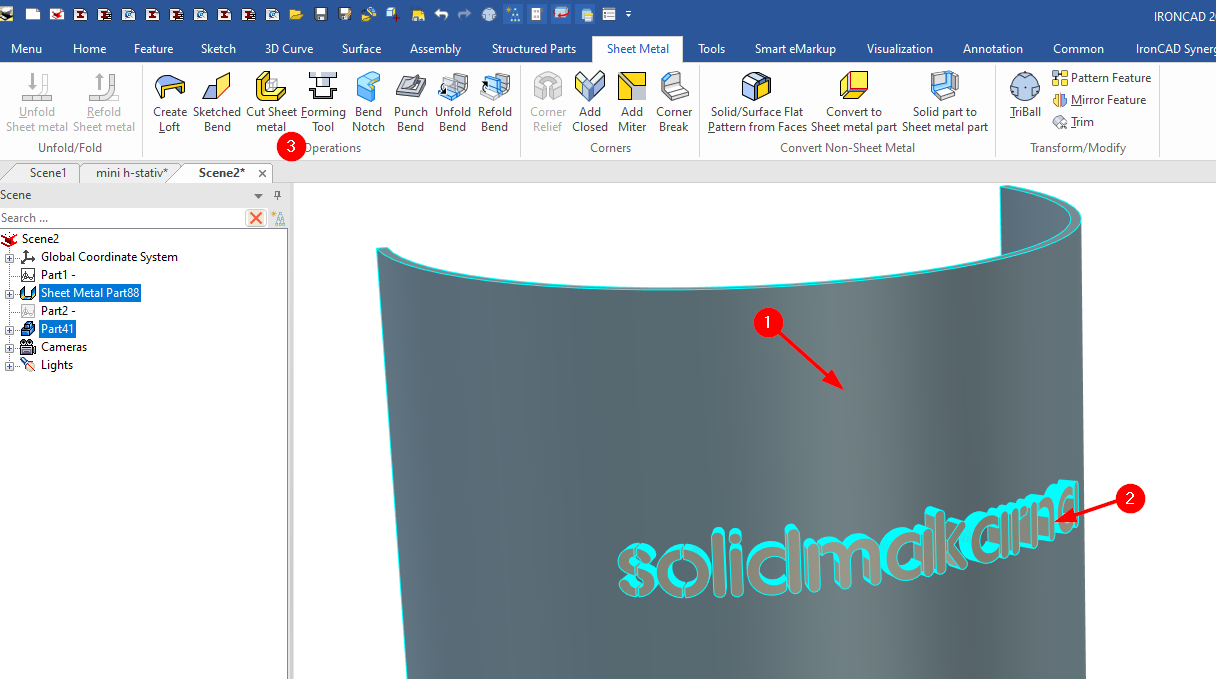Open the Menu ribbon item
Screen dimensions: 1216x679
(26, 49)
